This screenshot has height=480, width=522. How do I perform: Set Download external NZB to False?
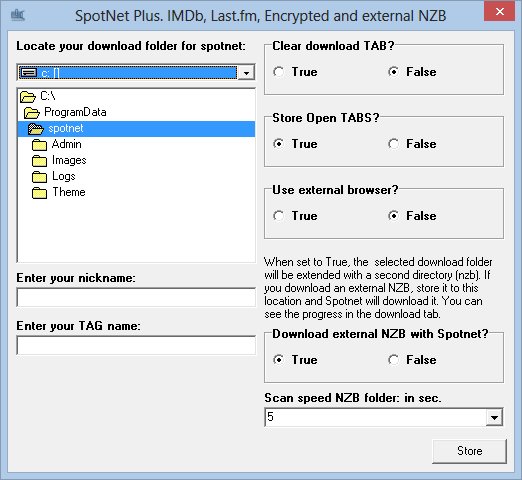[393, 360]
